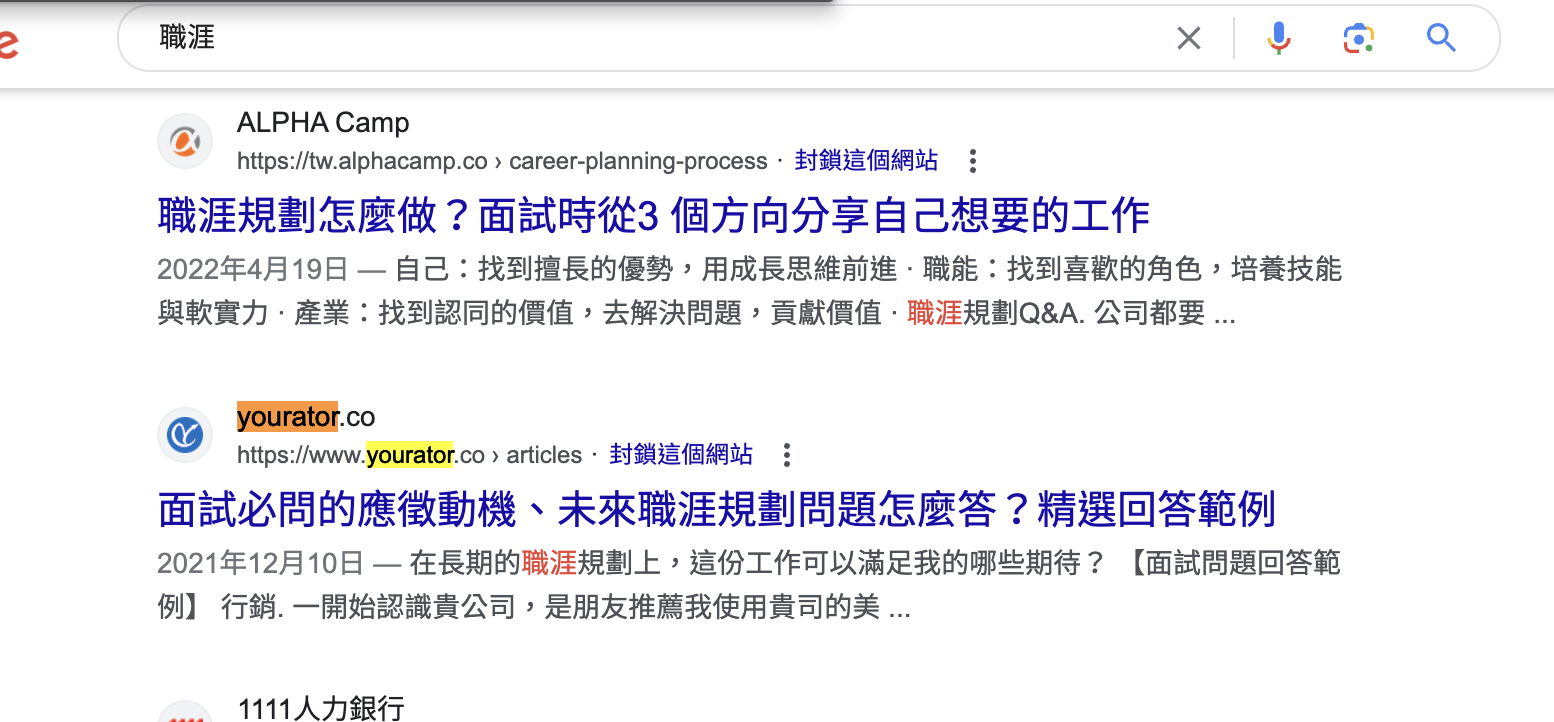Click the yourator.co site name
Viewport: 1554px width, 722px height.
coord(306,416)
